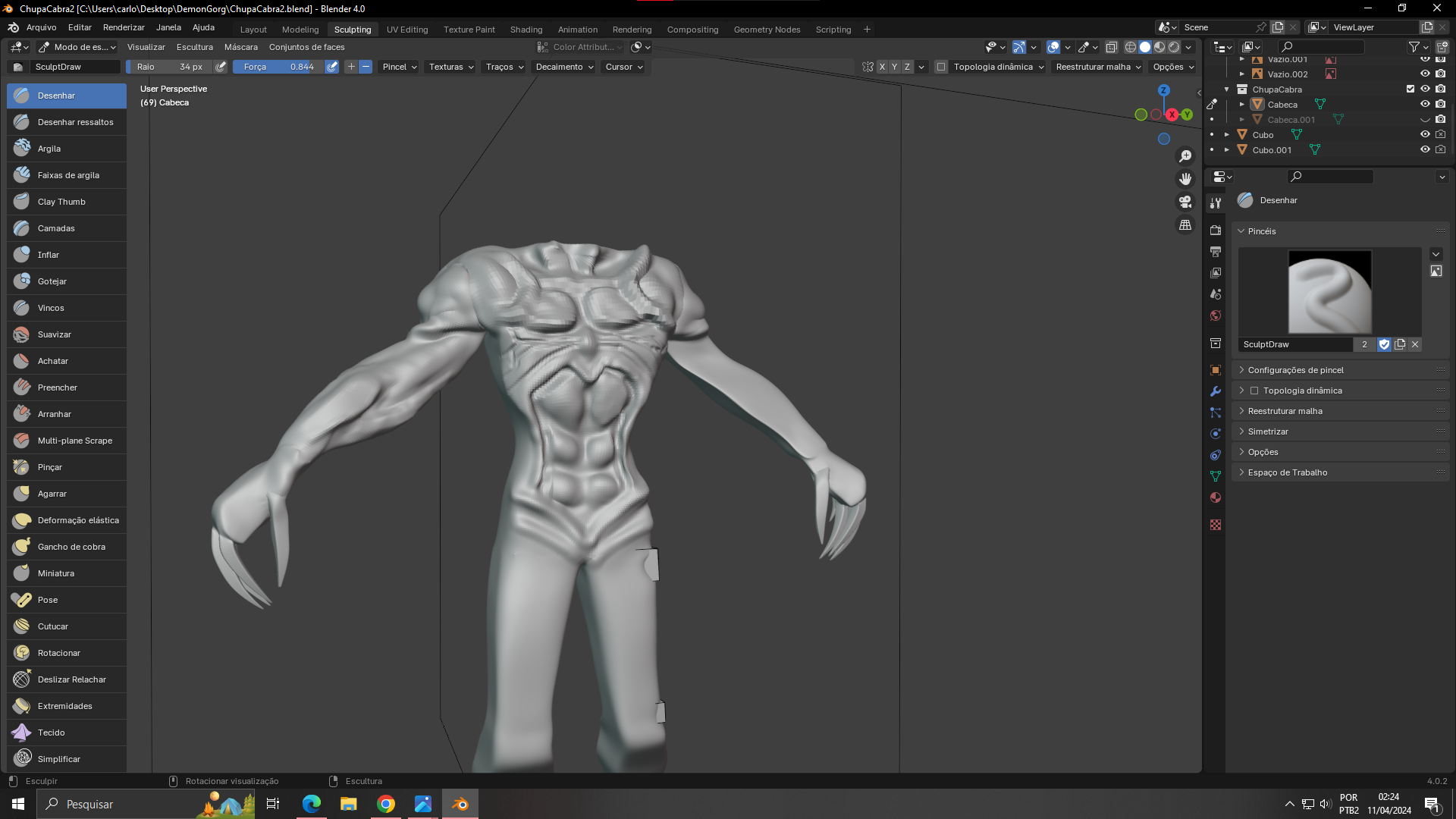1456x819 pixels.
Task: Adjust the Força strength slider
Action: pos(278,67)
